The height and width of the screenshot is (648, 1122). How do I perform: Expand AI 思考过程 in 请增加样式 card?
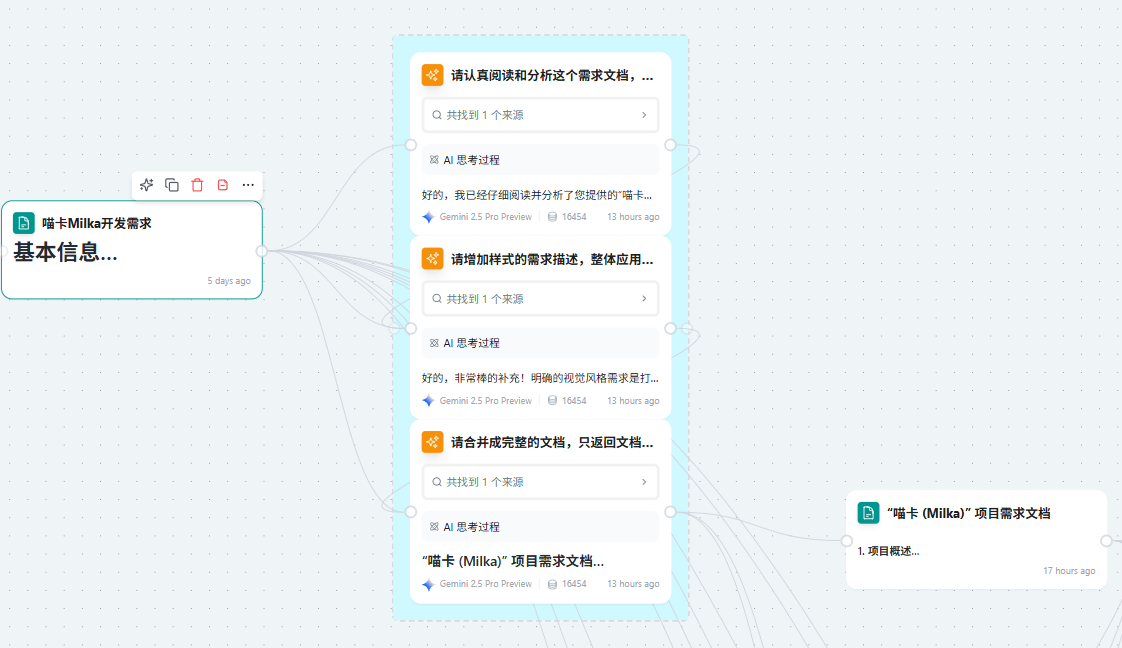(540, 343)
